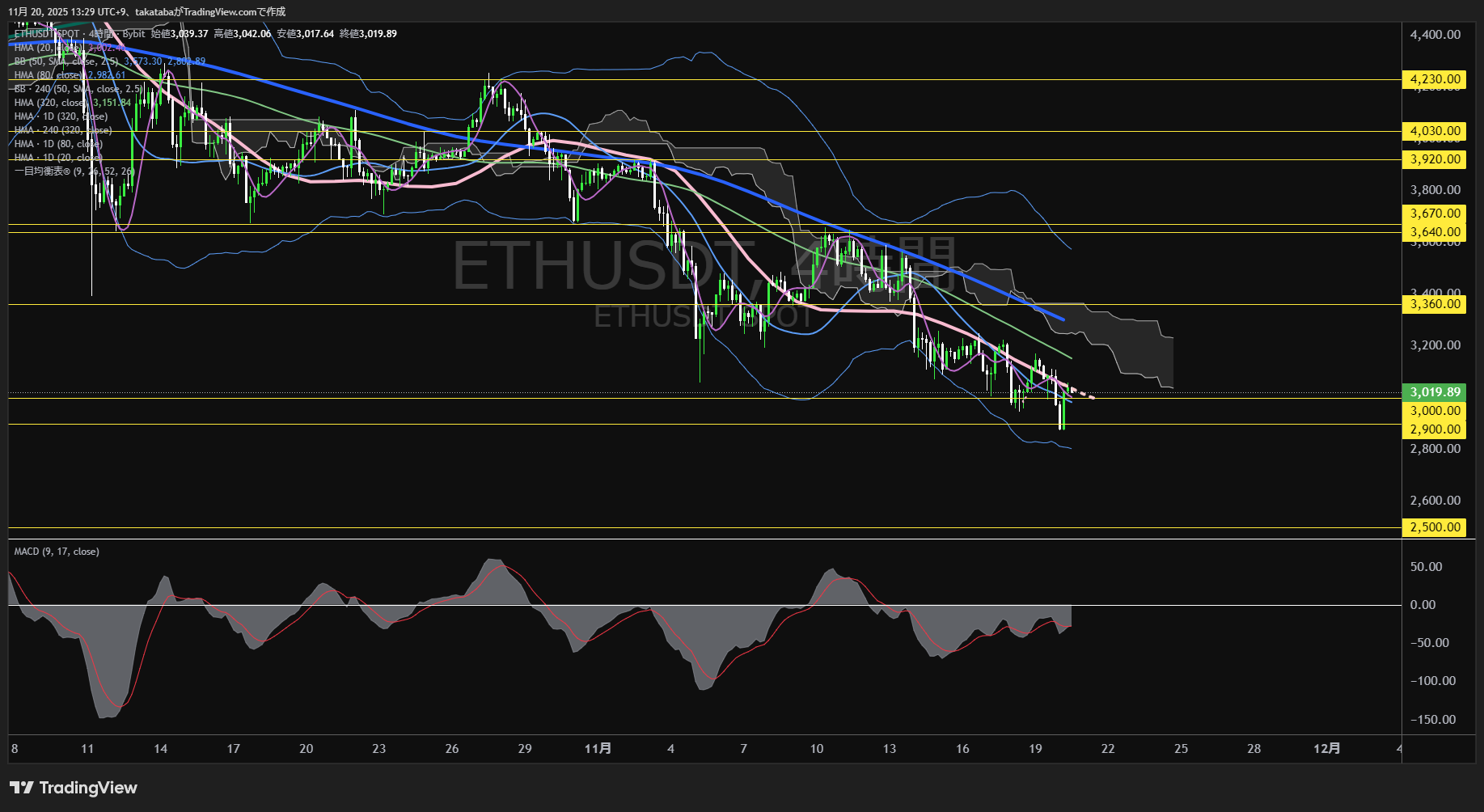Click the MACD (9, 17, close) pane label
This screenshot has width=1484, height=812.
[56, 551]
